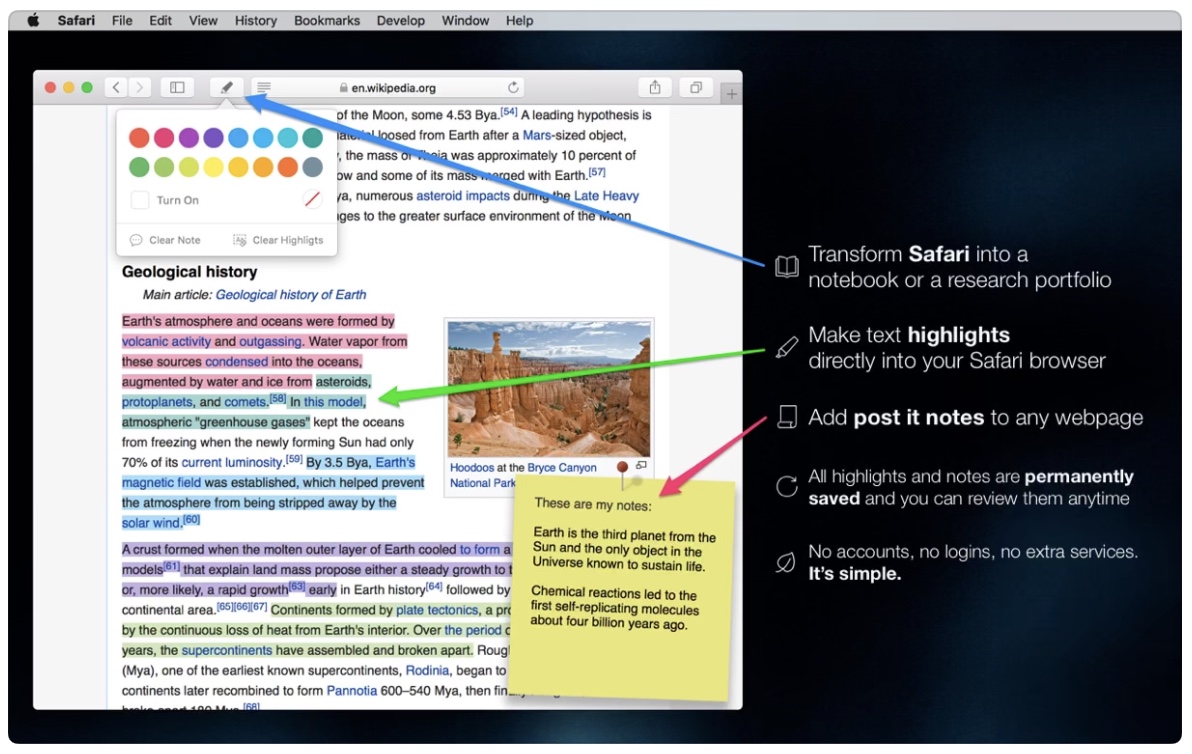This screenshot has width=1192, height=754.
Task: Follow the solar wind link
Action: pyautogui.click(x=151, y=524)
